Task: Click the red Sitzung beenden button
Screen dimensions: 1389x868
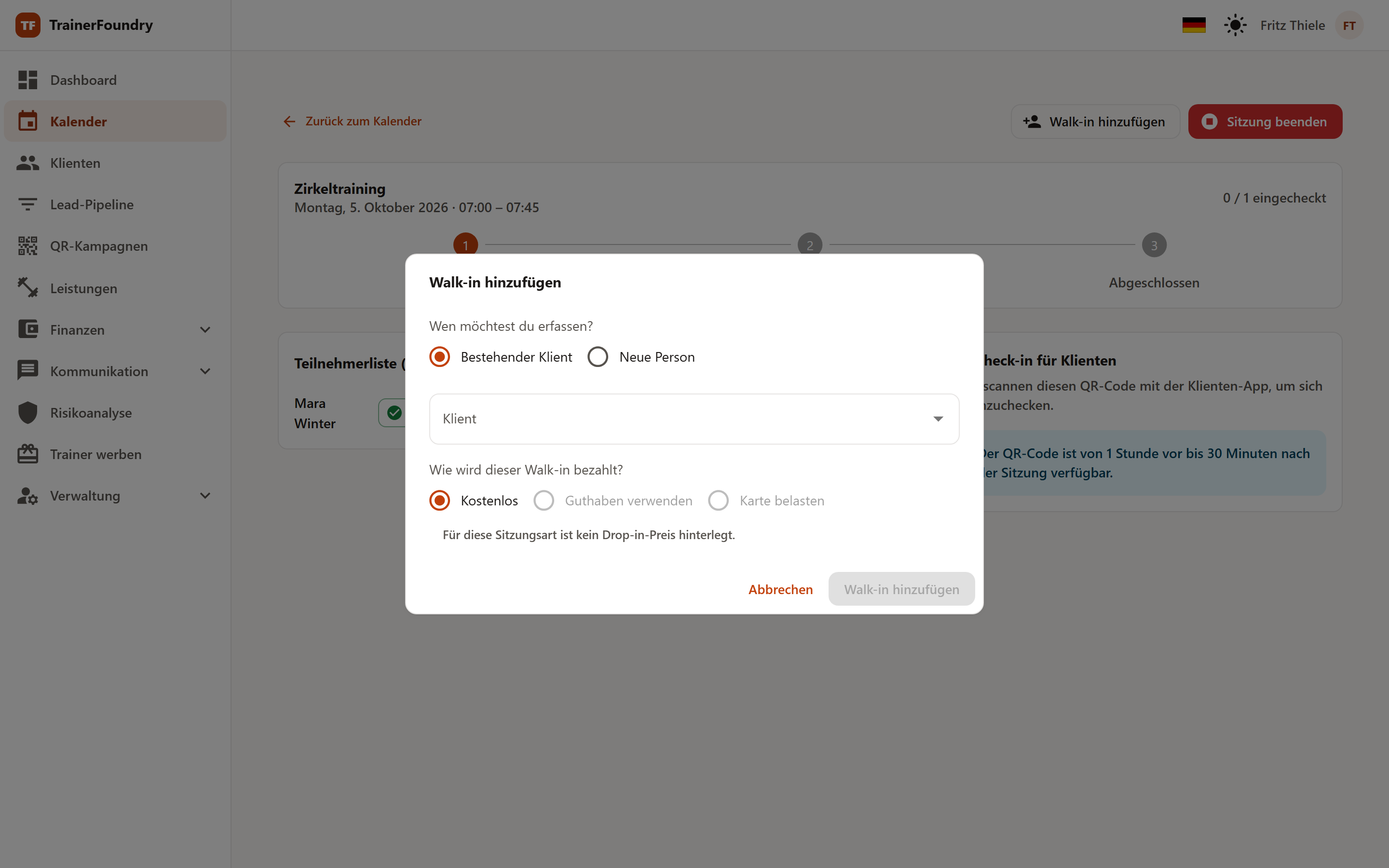Action: (1265, 122)
